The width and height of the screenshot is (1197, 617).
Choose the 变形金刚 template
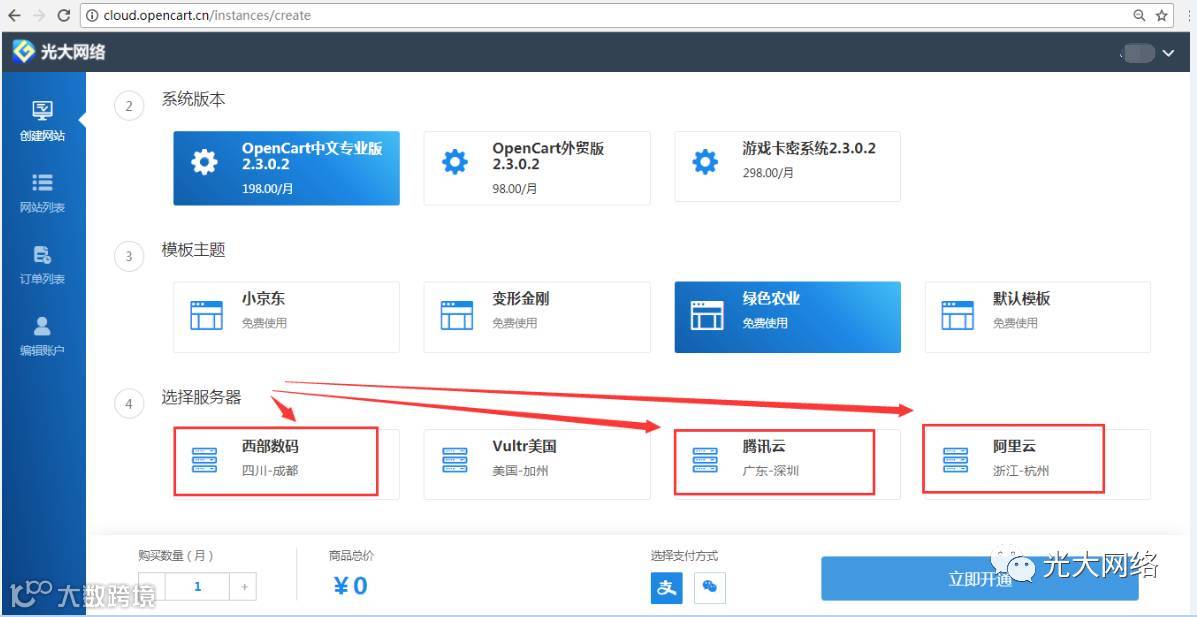537,317
